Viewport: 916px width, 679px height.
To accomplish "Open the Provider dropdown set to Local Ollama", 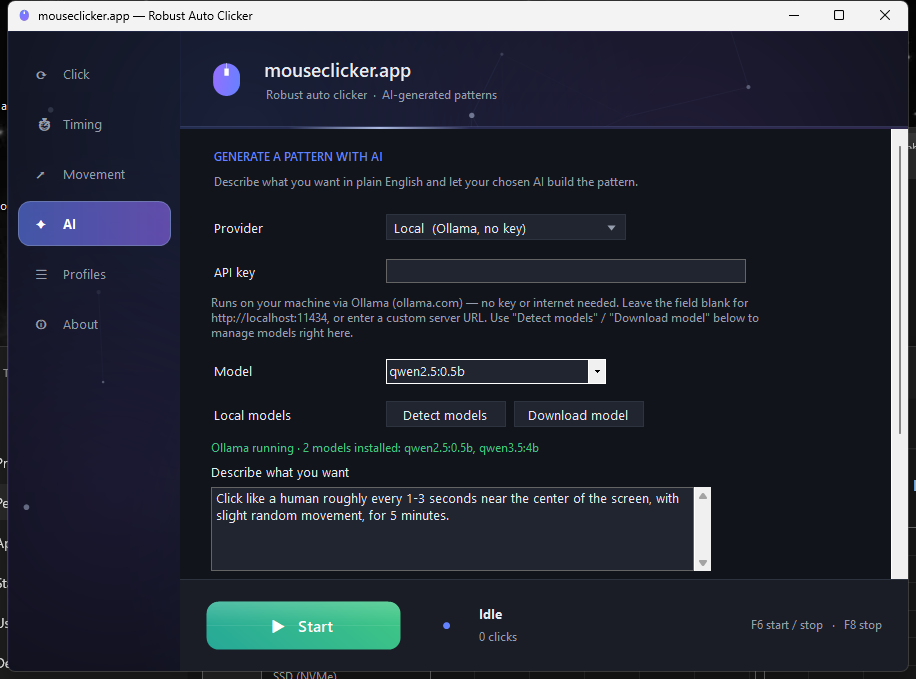I will [x=505, y=227].
